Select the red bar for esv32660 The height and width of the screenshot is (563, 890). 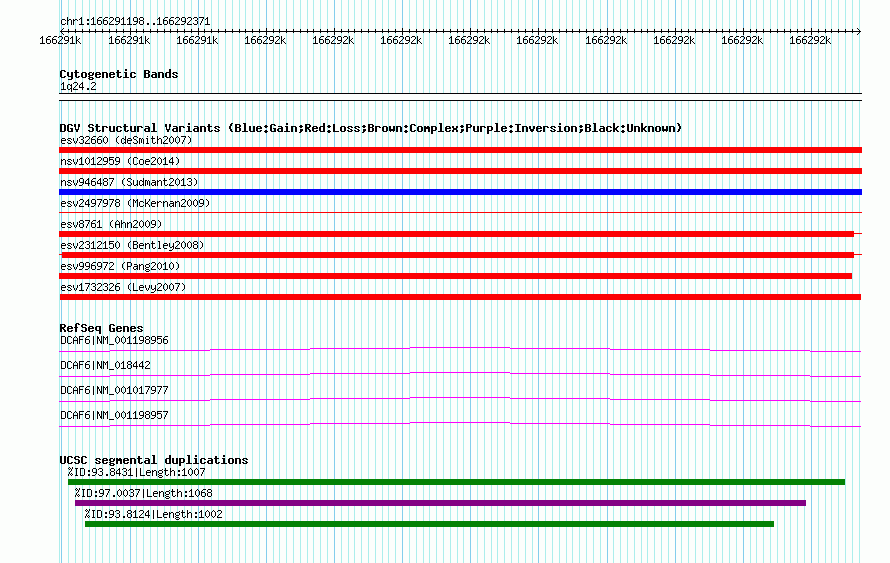click(460, 150)
